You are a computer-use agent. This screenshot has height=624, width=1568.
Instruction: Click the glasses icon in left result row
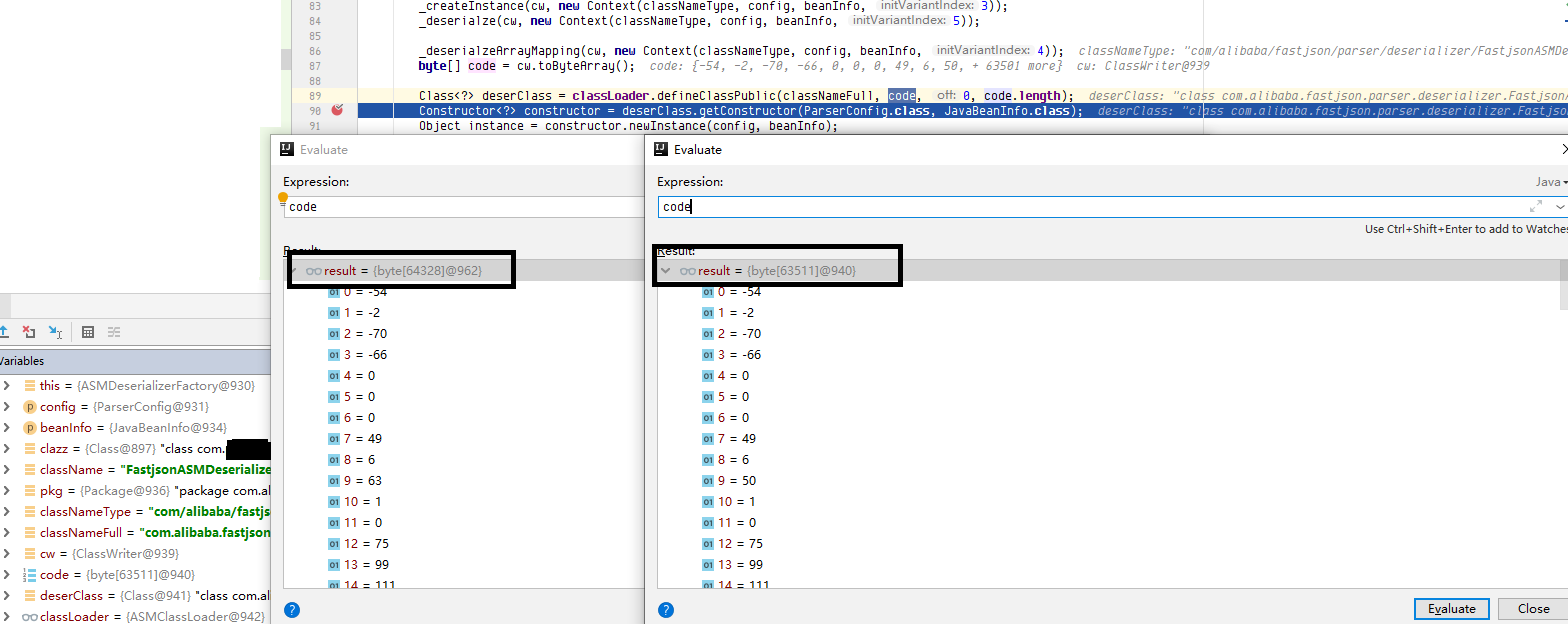(313, 271)
